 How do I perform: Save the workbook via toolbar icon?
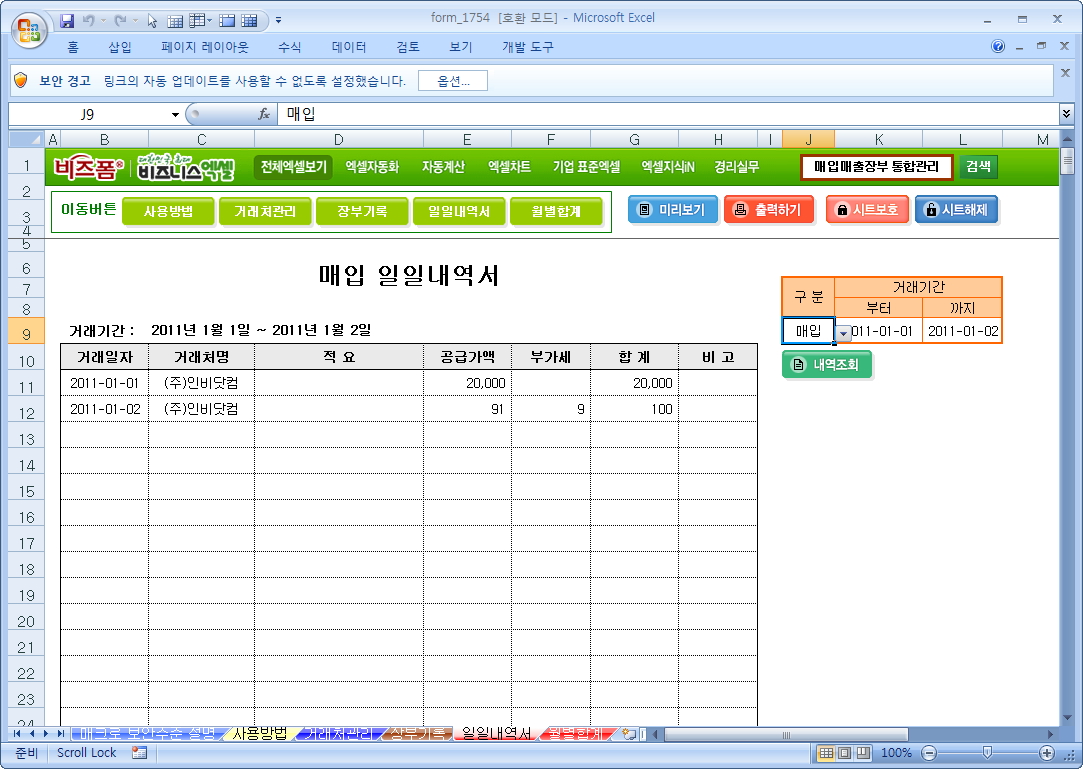[x=67, y=20]
